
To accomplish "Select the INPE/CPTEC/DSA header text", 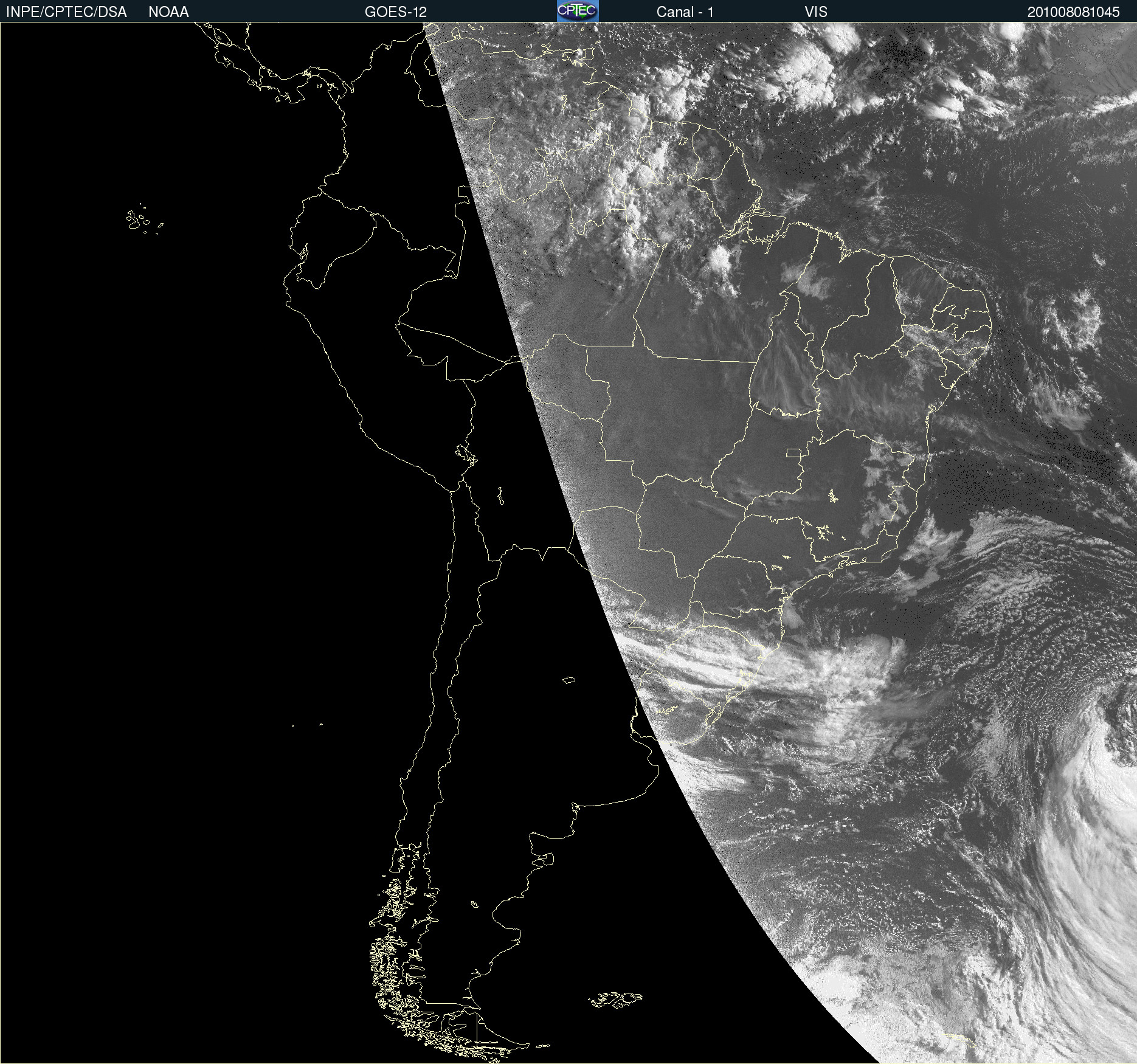I will pyautogui.click(x=66, y=12).
